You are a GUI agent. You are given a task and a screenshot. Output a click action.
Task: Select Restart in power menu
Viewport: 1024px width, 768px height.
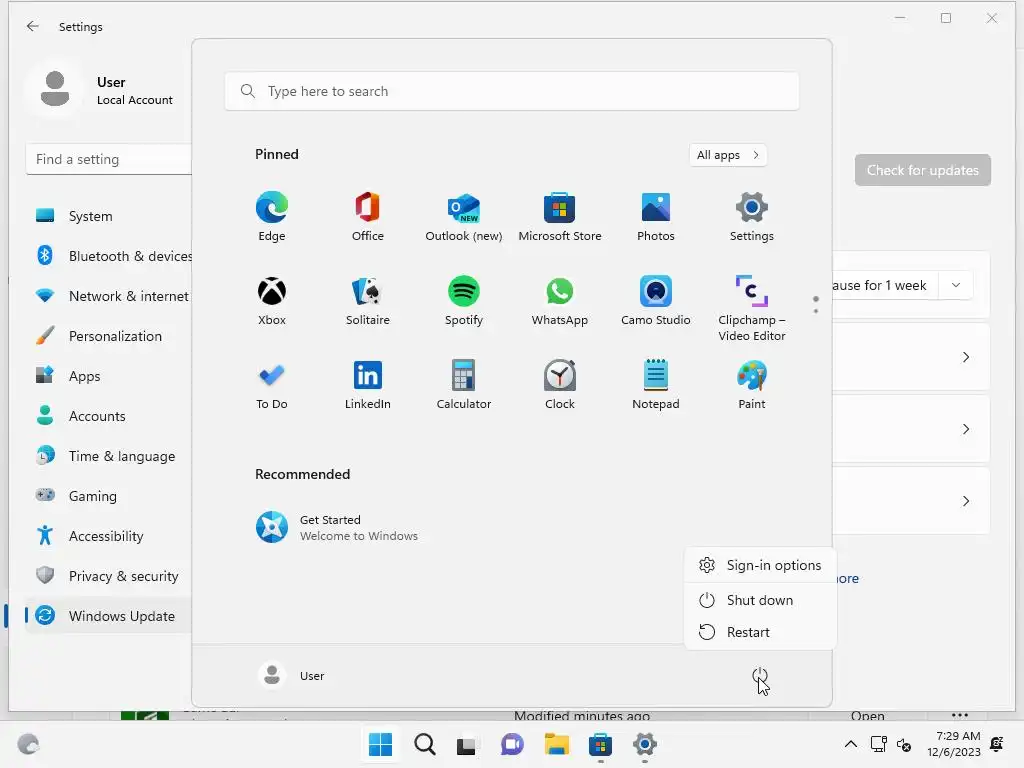coord(760,632)
